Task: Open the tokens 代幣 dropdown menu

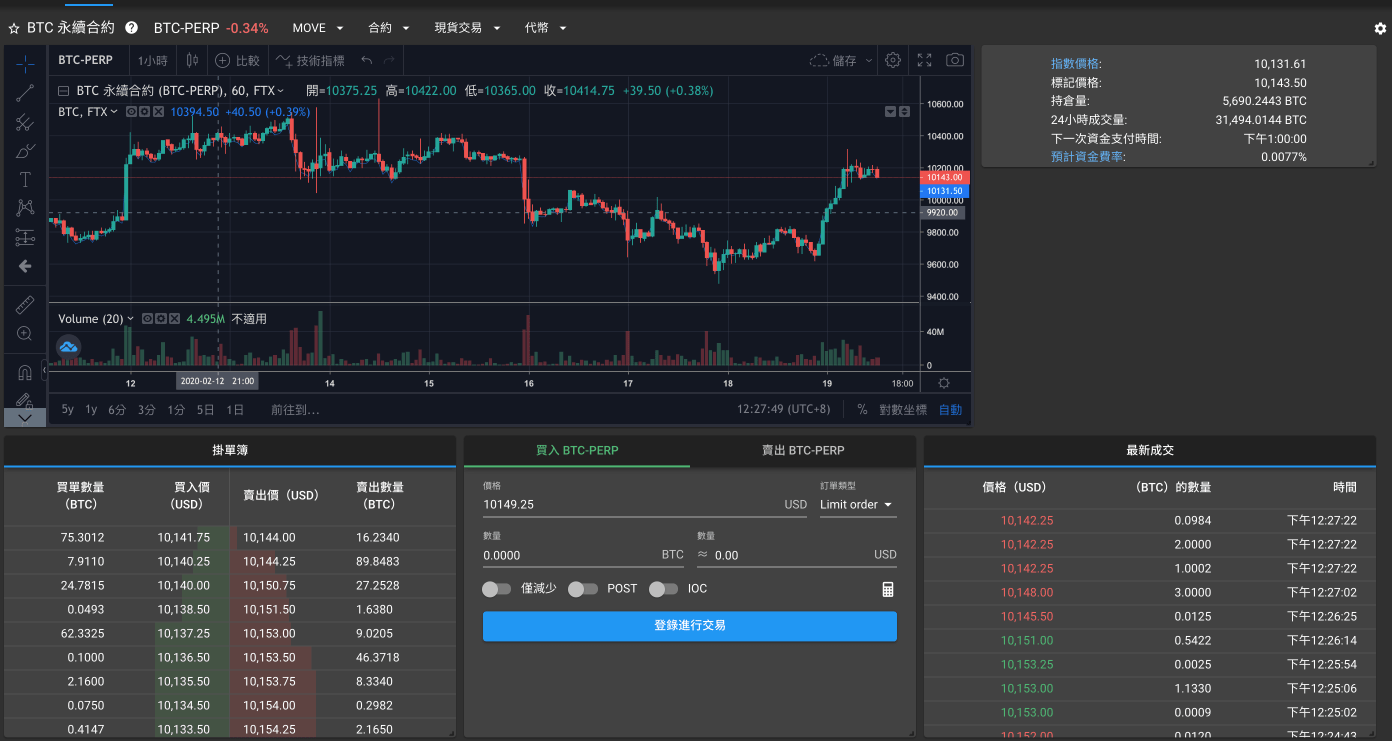Action: pos(545,28)
